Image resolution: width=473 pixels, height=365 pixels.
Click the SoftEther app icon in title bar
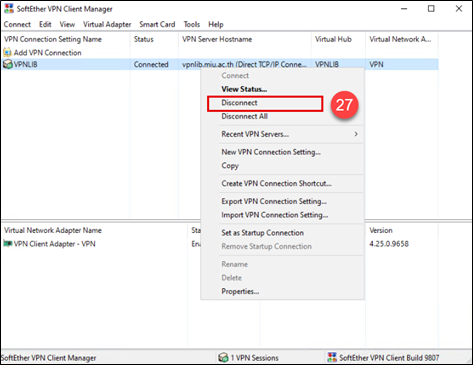point(9,9)
